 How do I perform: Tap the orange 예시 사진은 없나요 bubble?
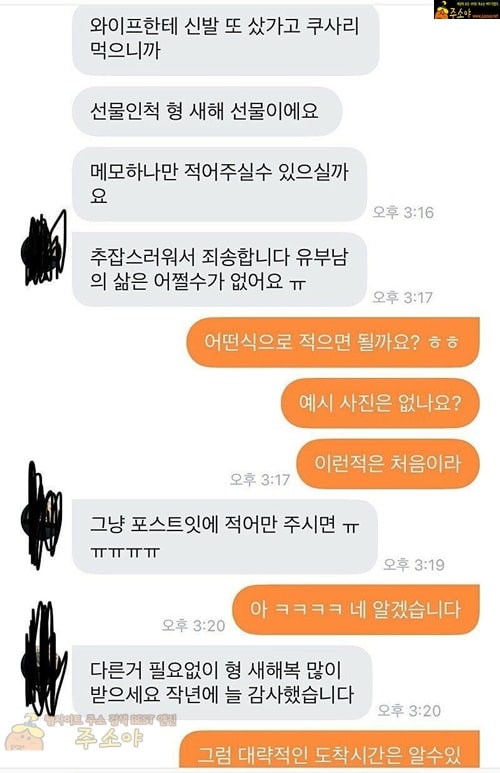380,403
